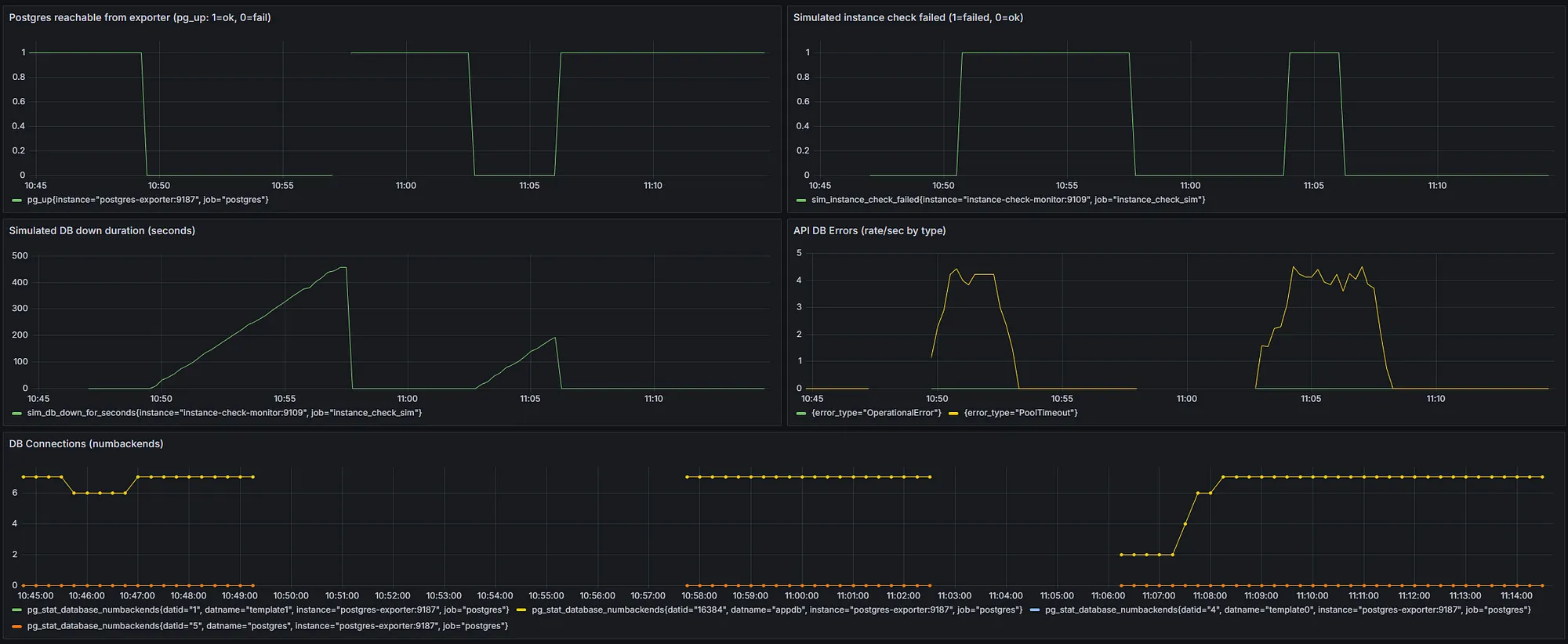Viewport: 1568px width, 644px height.
Task: Click the yellow swatch beside the appdb legend
Action: click(521, 610)
